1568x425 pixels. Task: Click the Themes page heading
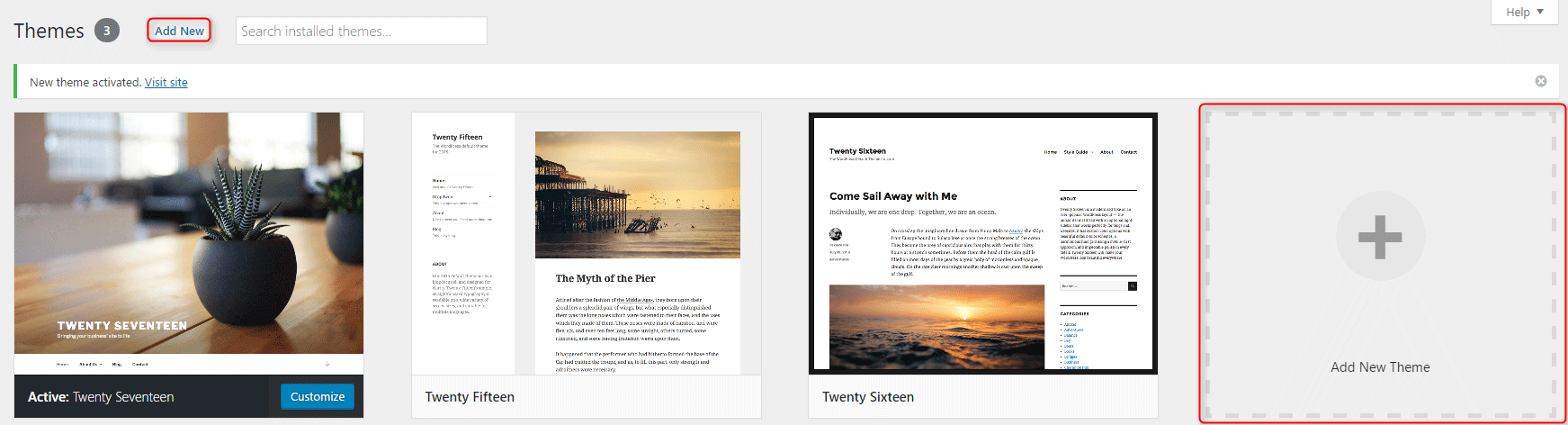(x=49, y=31)
